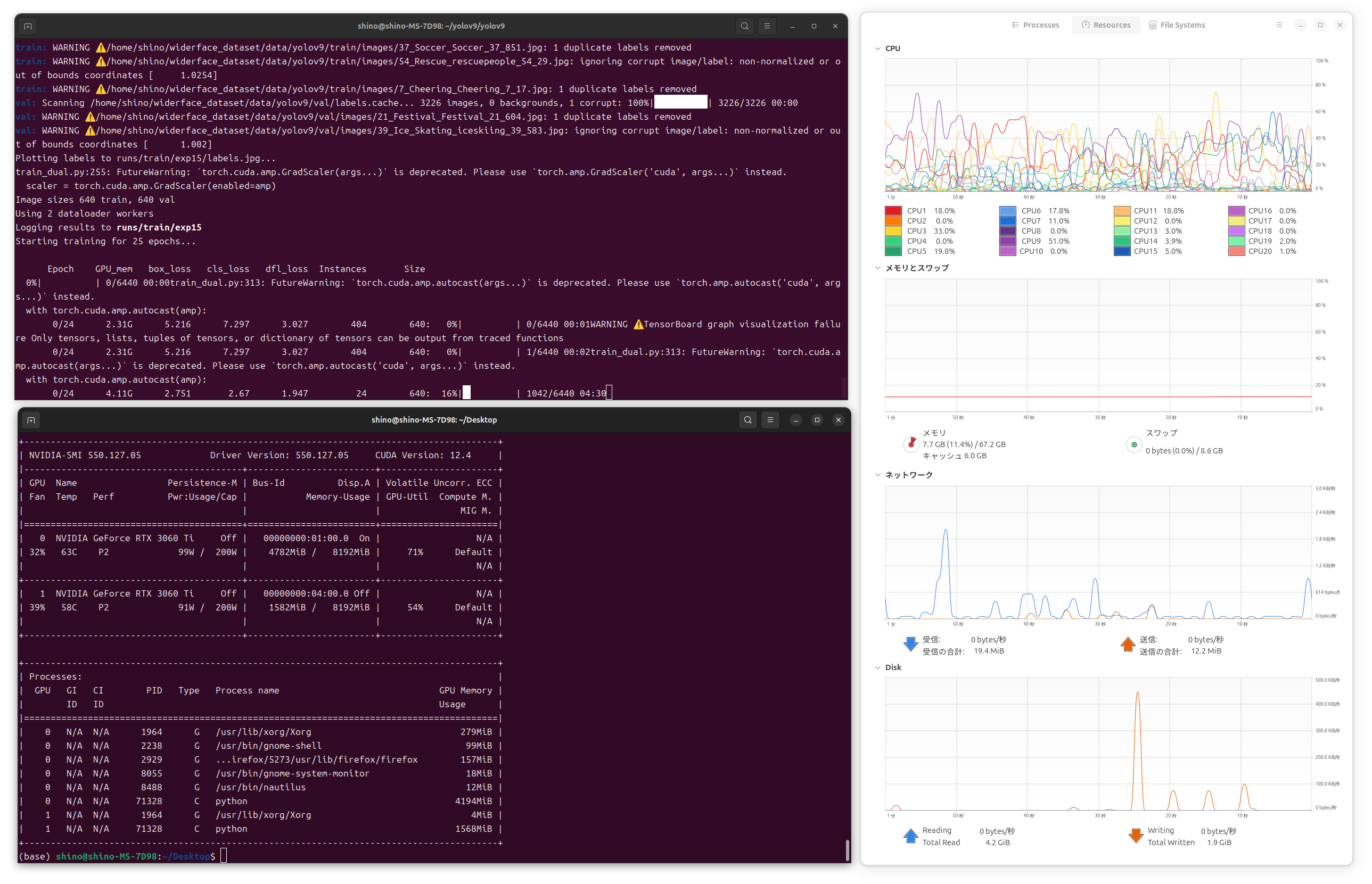Open the System Monitor main menu
Viewport: 1372px width, 884px height.
click(x=1279, y=24)
